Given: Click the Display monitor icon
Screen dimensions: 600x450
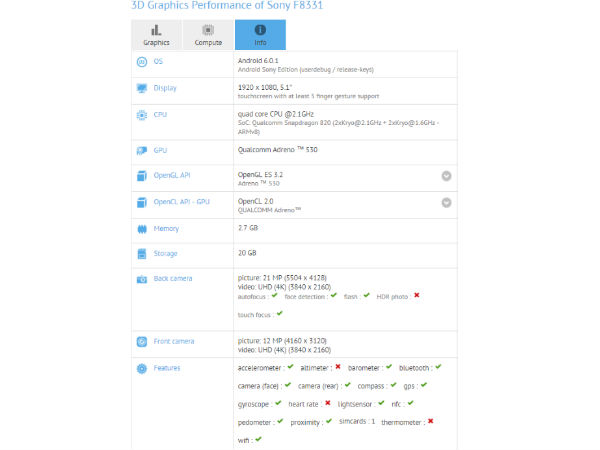Looking at the screenshot, I should click(141, 87).
